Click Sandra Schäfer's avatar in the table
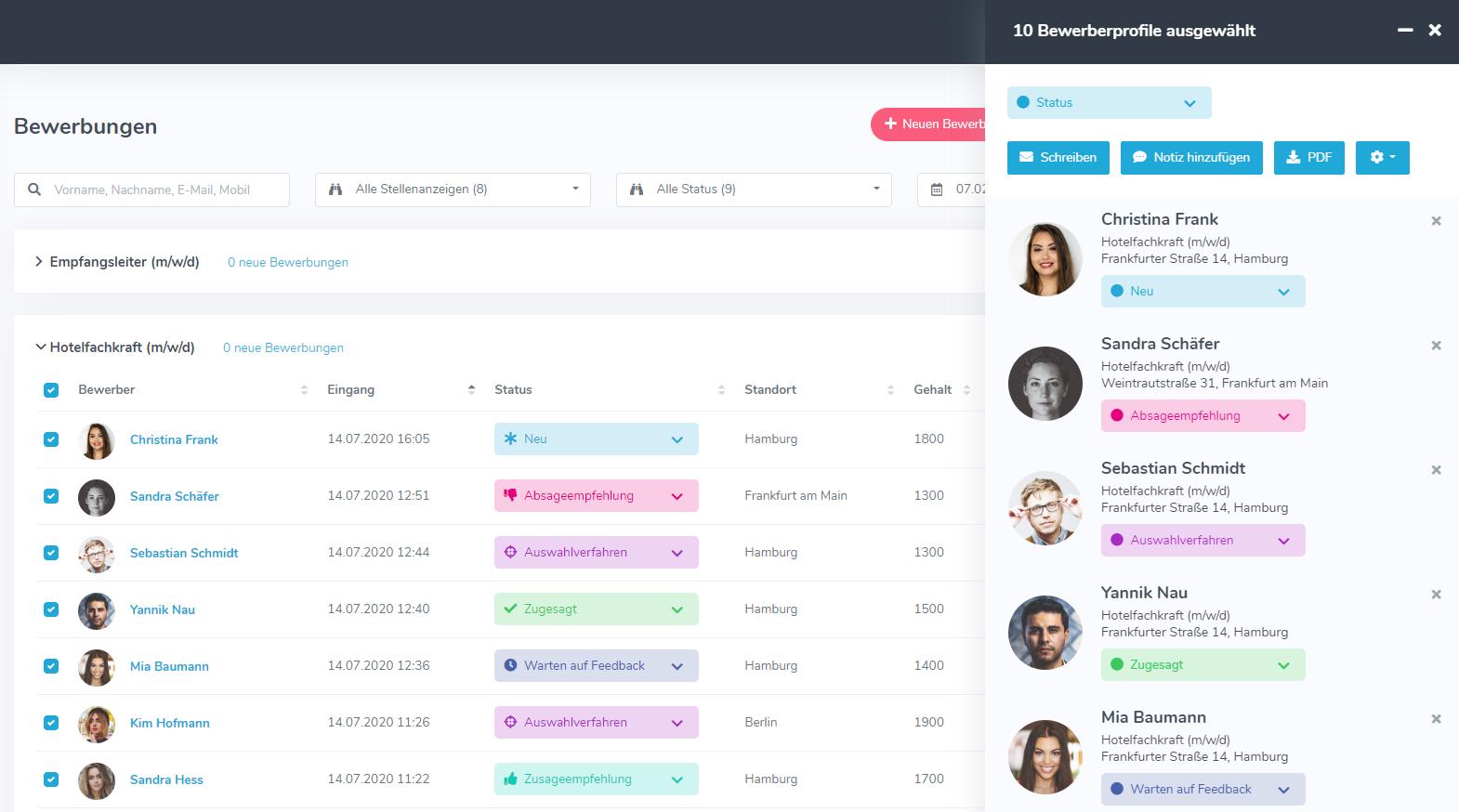The height and width of the screenshot is (812, 1459). click(97, 497)
